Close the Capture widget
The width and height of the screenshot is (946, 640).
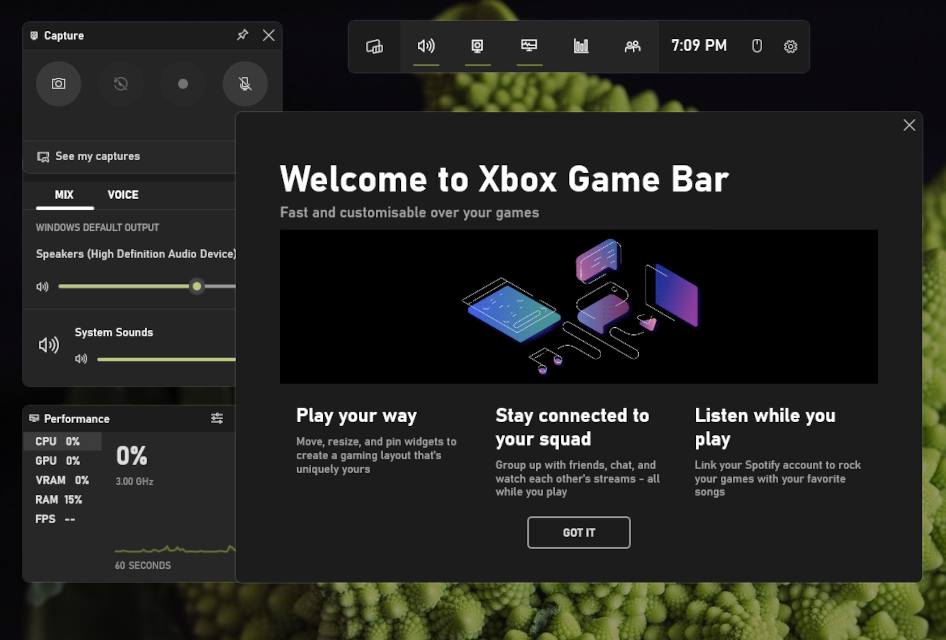tap(268, 35)
